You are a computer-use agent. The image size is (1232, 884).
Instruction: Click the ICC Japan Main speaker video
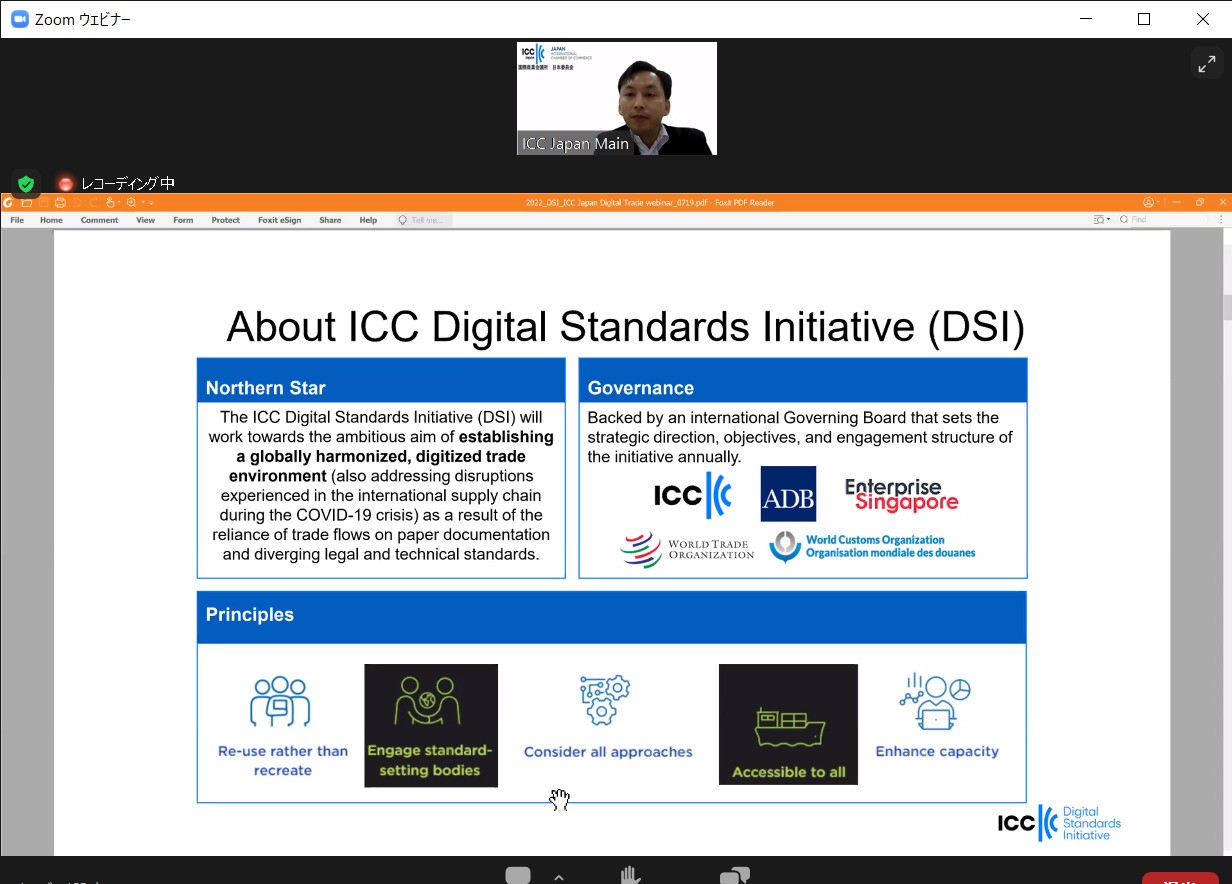click(x=616, y=98)
